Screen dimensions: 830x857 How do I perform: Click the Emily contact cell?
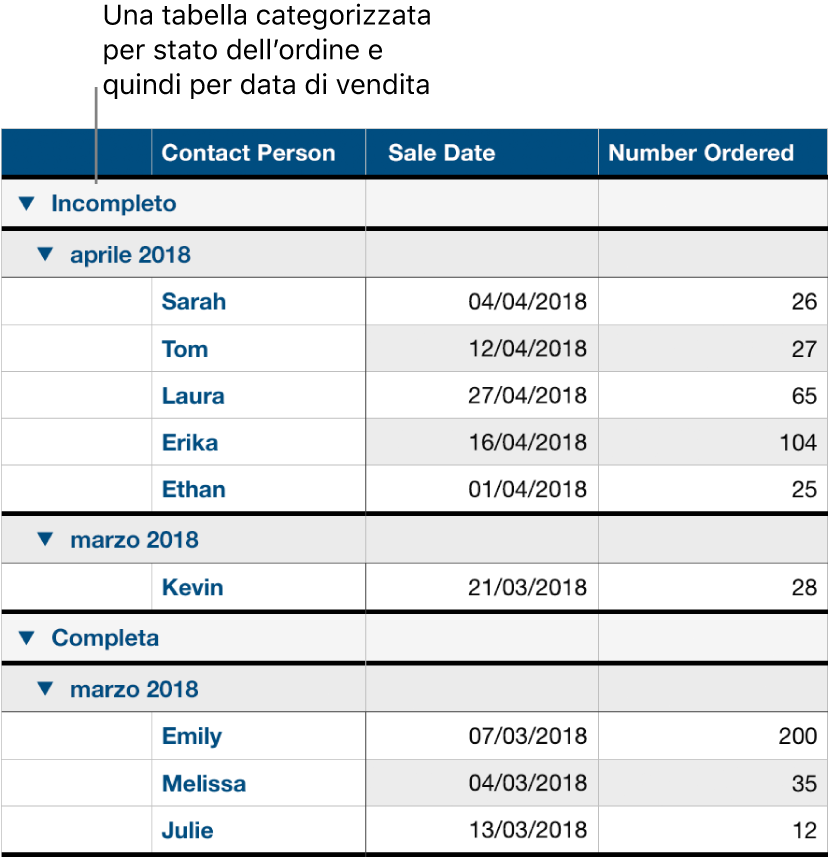[x=192, y=736]
